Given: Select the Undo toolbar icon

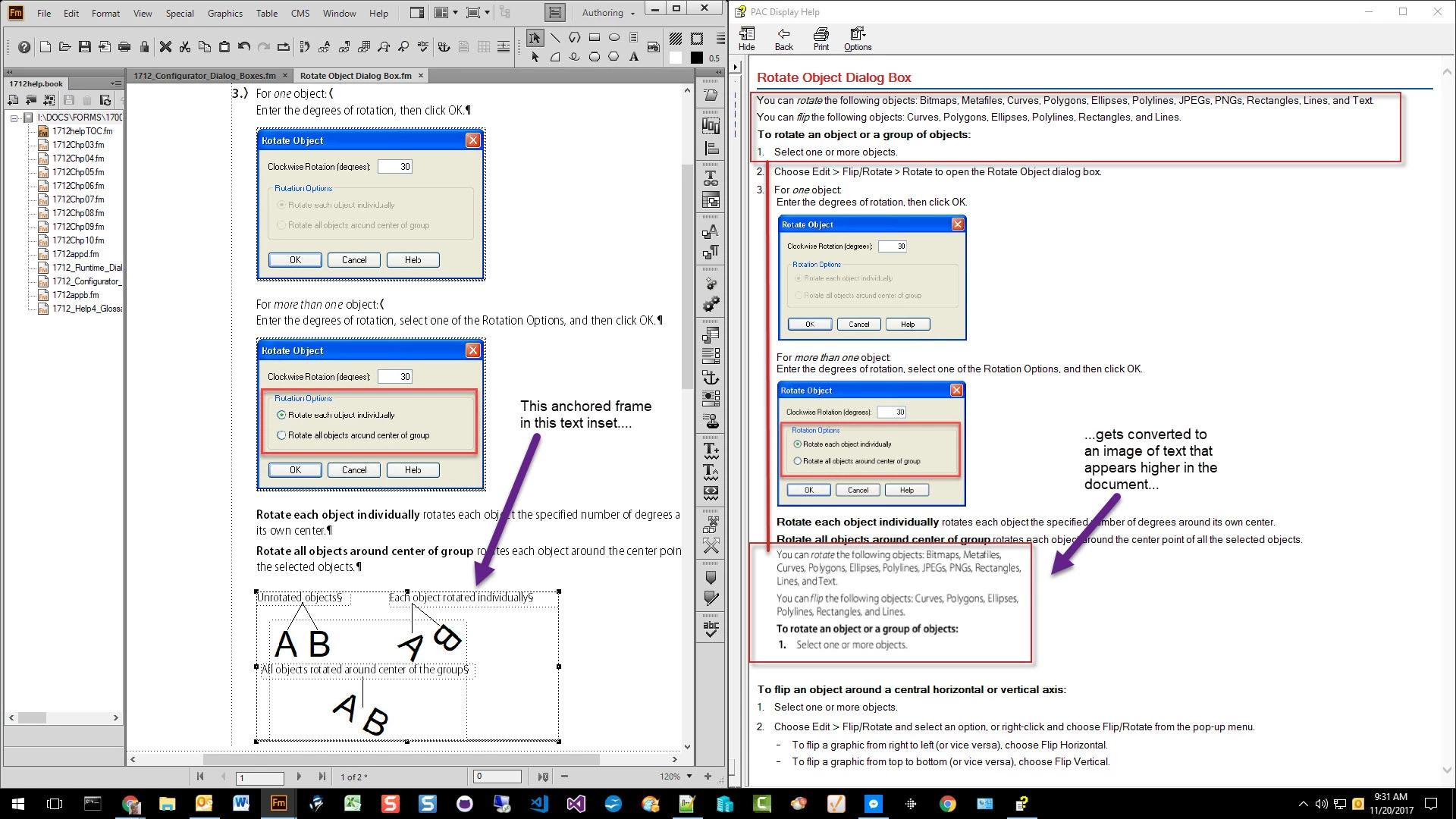Looking at the screenshot, I should coord(243,47).
